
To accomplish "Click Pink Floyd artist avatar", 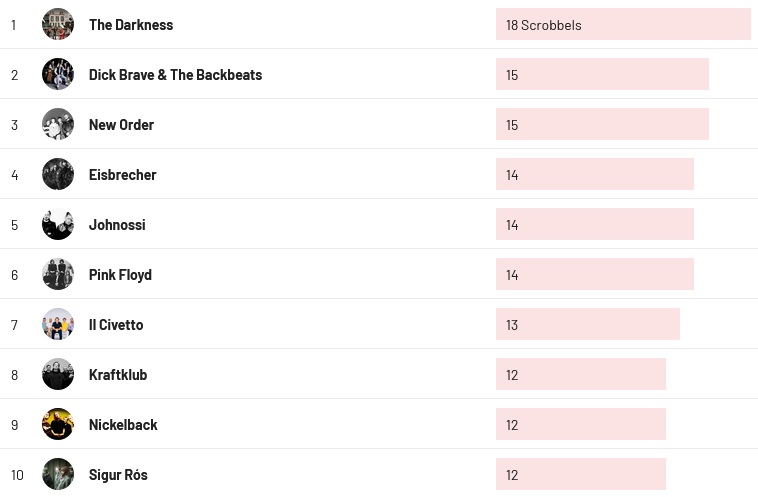I will 58,274.
